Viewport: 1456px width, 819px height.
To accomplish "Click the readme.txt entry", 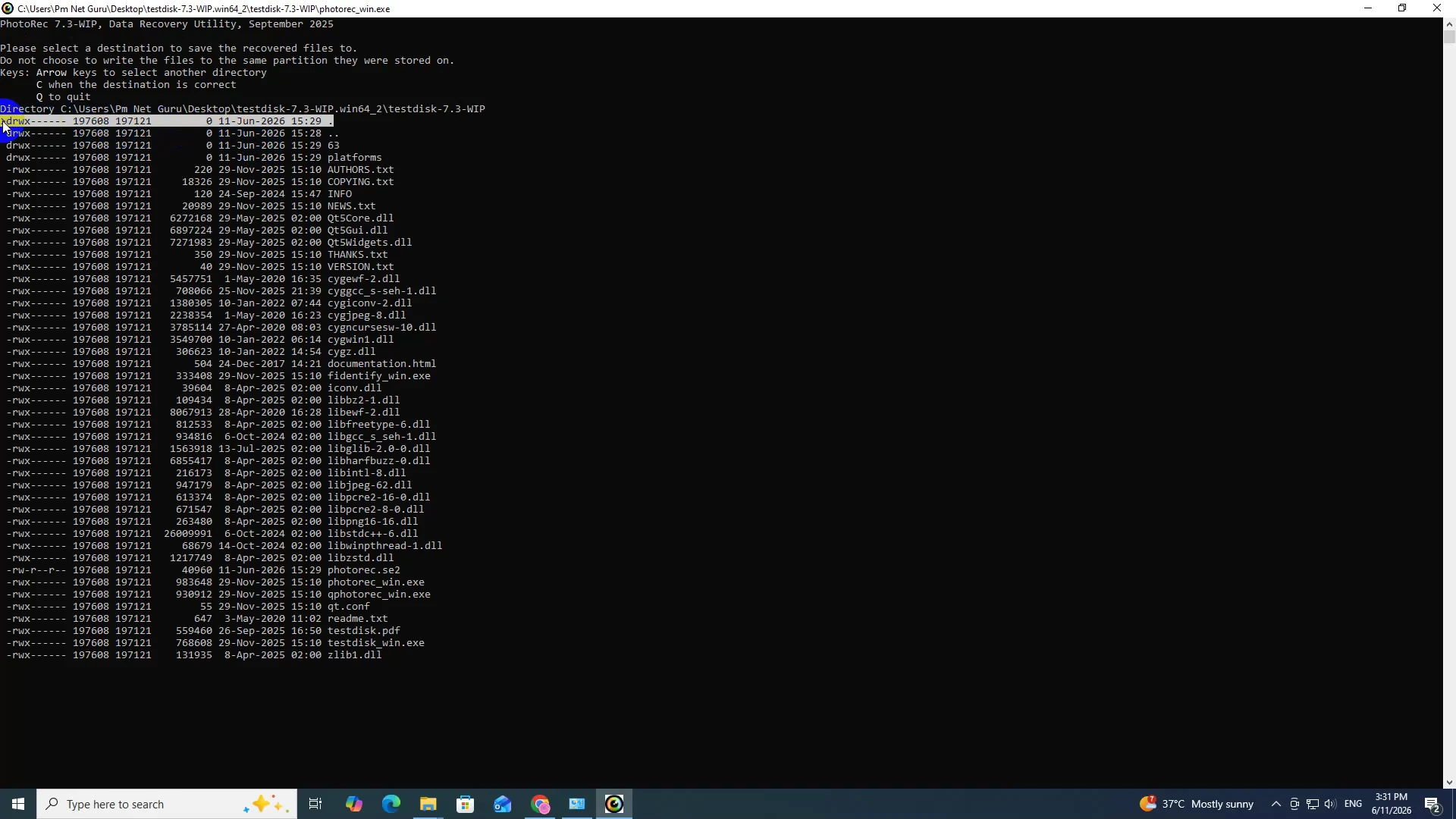I will pyautogui.click(x=197, y=619).
